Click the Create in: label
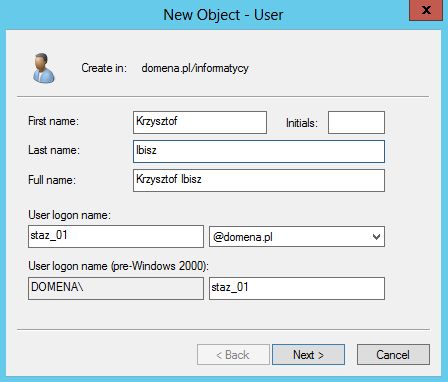This screenshot has height=382, width=448. 104,68
